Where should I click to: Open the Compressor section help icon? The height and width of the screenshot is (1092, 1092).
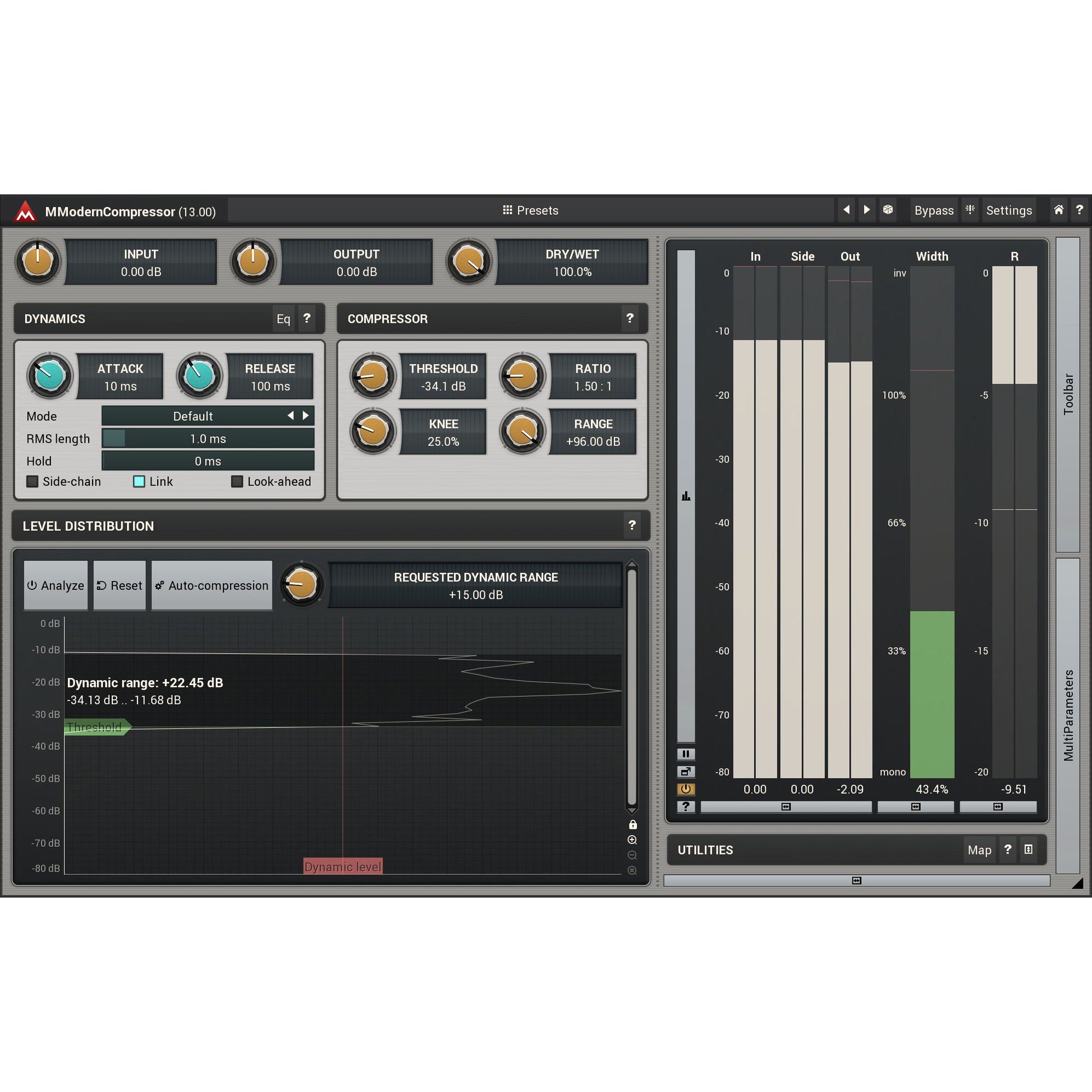pyautogui.click(x=630, y=318)
